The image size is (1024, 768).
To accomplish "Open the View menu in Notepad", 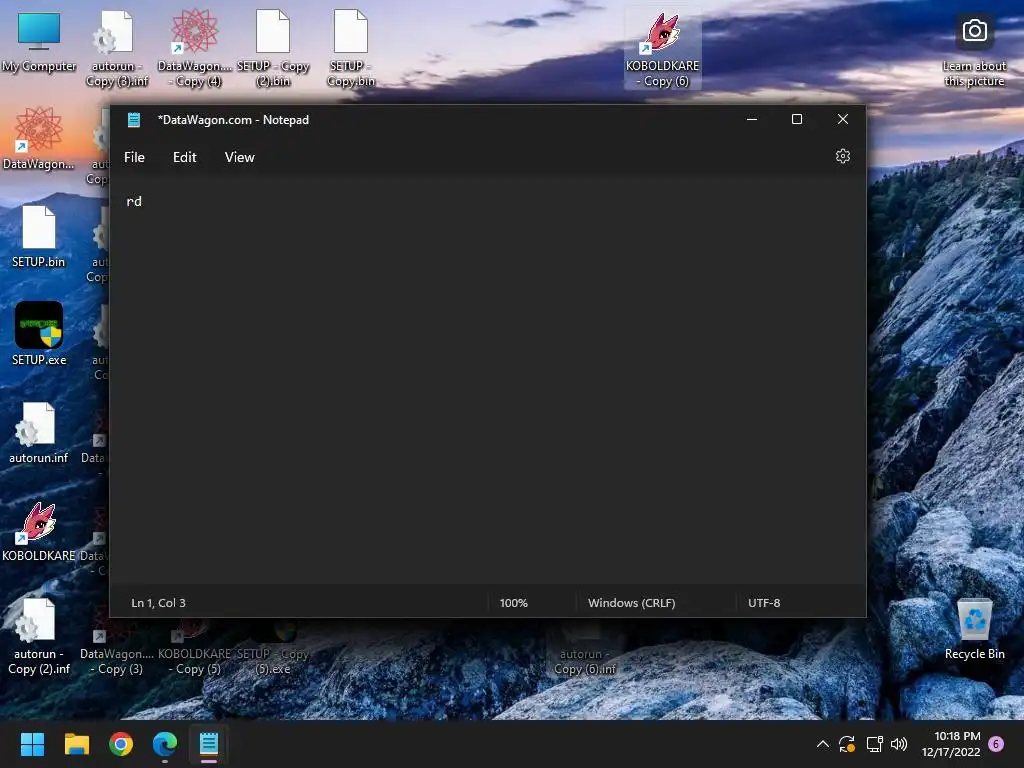I will (240, 157).
